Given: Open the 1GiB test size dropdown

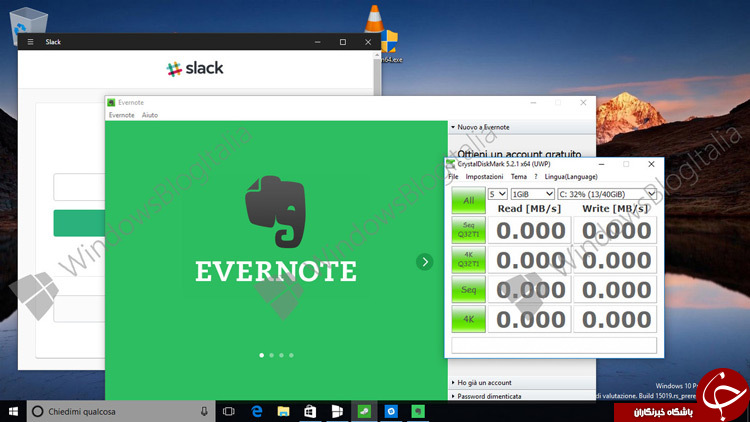Looking at the screenshot, I should pyautogui.click(x=532, y=194).
